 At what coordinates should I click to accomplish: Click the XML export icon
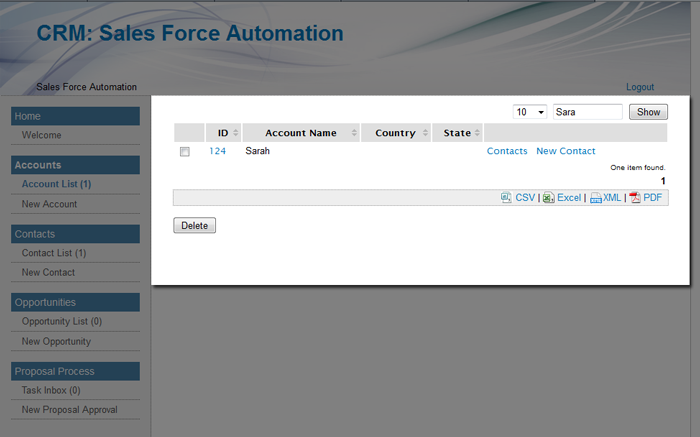(x=595, y=198)
